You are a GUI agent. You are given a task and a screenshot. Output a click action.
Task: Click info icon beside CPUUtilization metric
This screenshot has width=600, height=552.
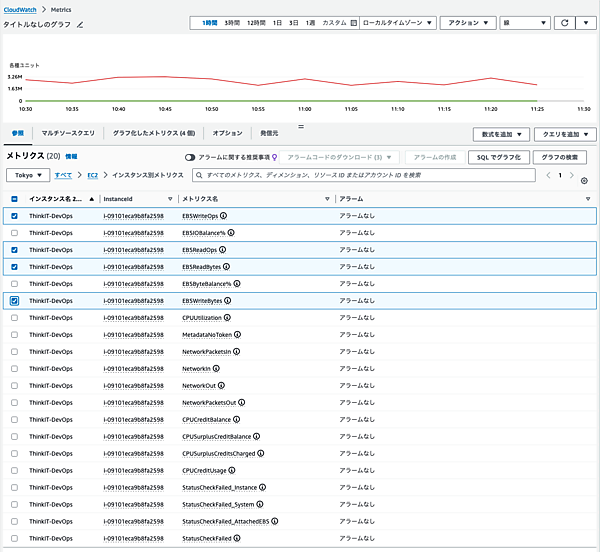(228, 317)
